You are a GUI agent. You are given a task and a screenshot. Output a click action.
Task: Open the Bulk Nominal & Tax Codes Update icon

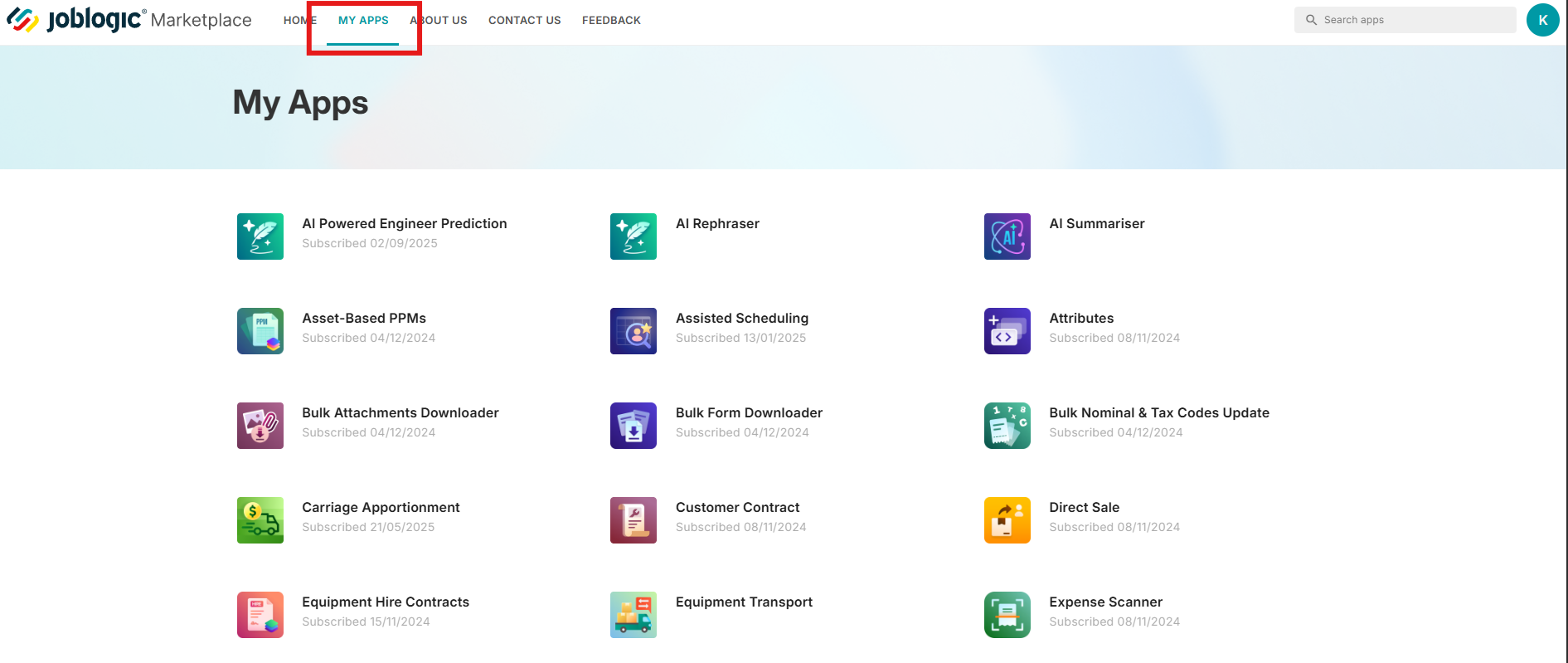pyautogui.click(x=1007, y=426)
